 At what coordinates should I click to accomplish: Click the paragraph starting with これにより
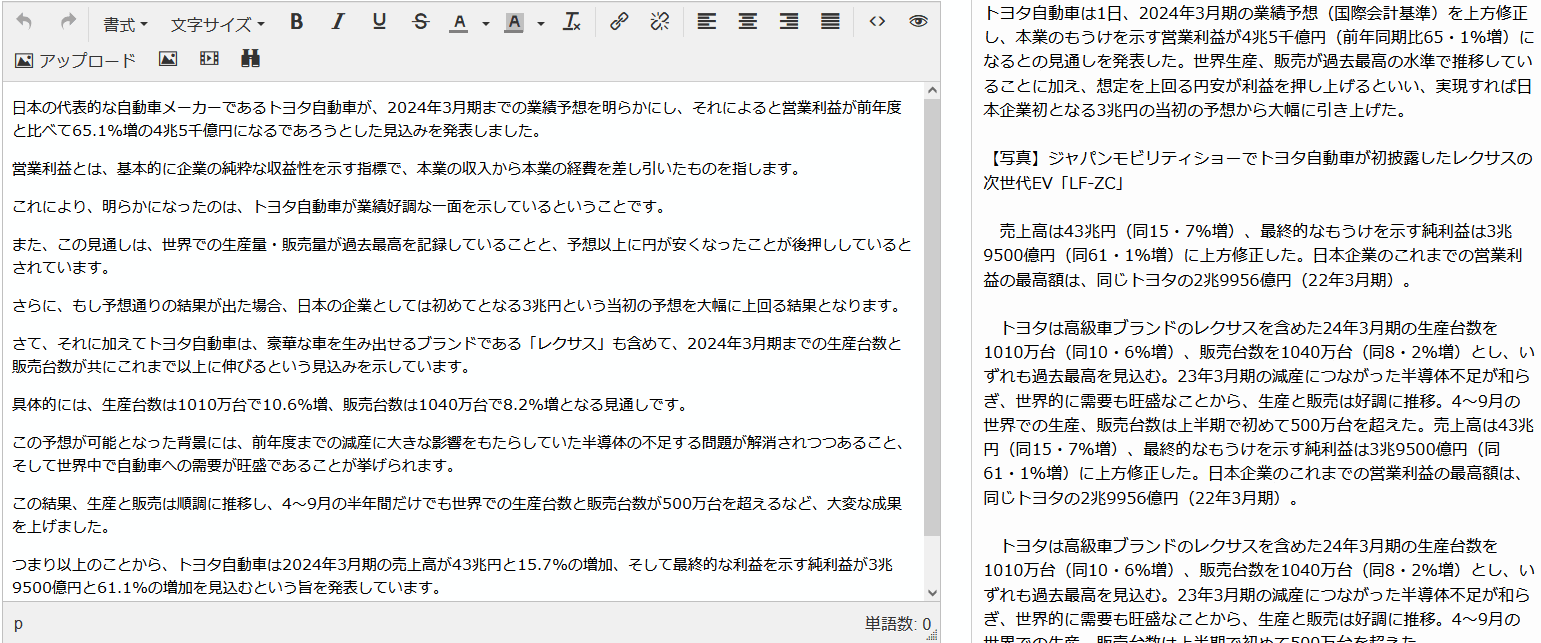click(x=339, y=207)
